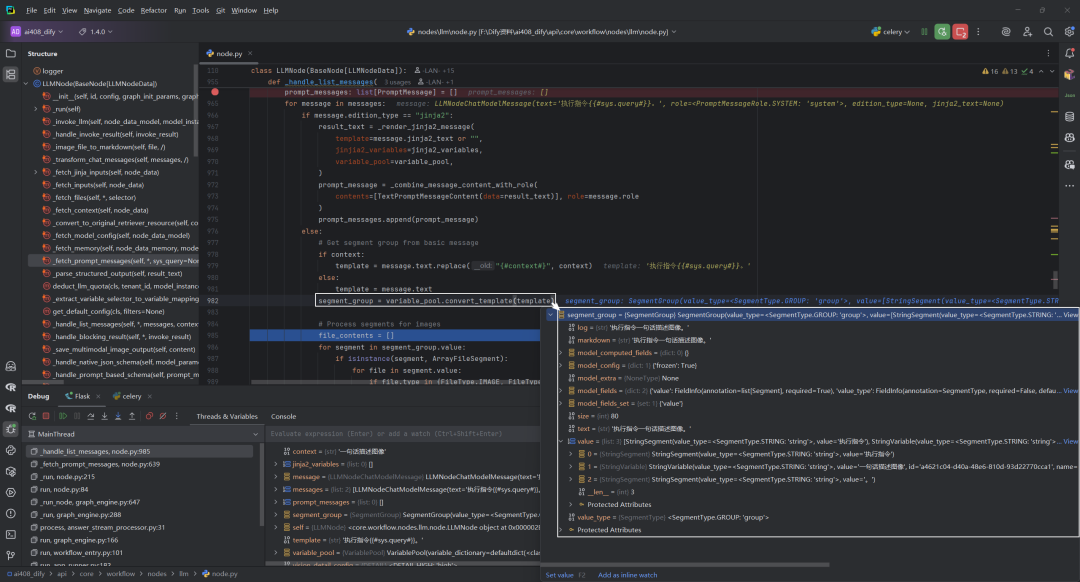Open the Tools menu
The image size is (1080, 582).
200,10
